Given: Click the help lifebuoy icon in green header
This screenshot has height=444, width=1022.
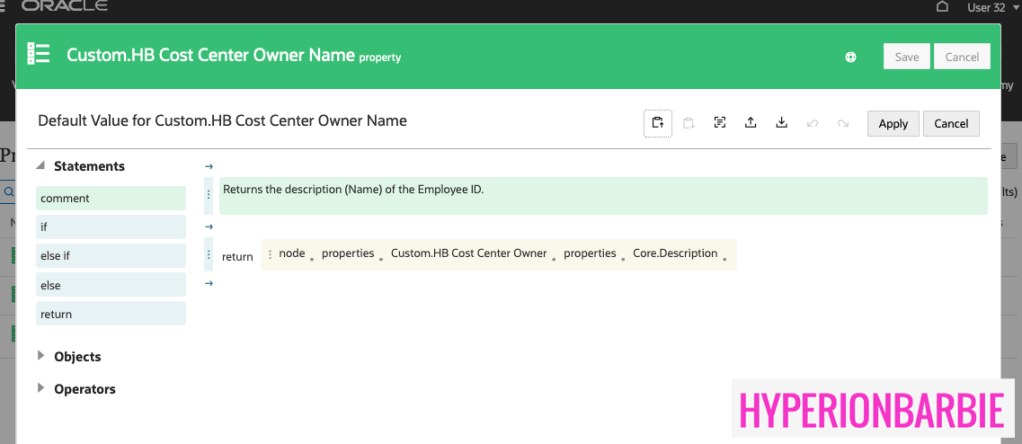Looking at the screenshot, I should click(x=851, y=57).
